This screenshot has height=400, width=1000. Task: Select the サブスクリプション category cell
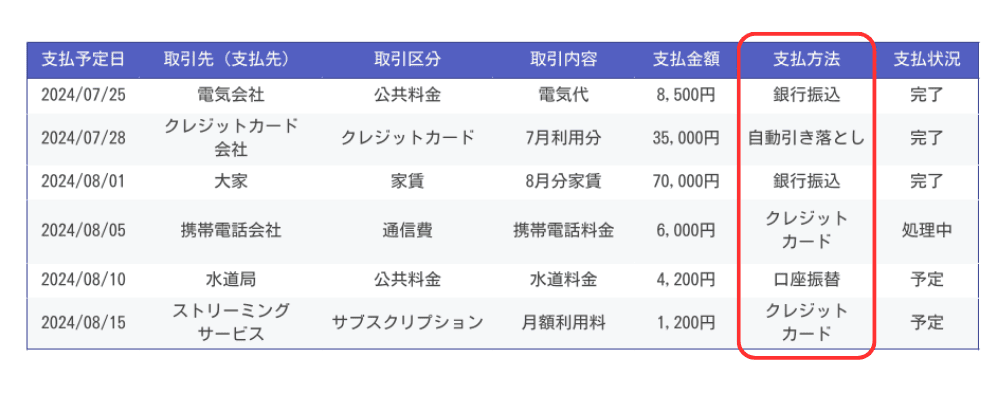[x=408, y=322]
